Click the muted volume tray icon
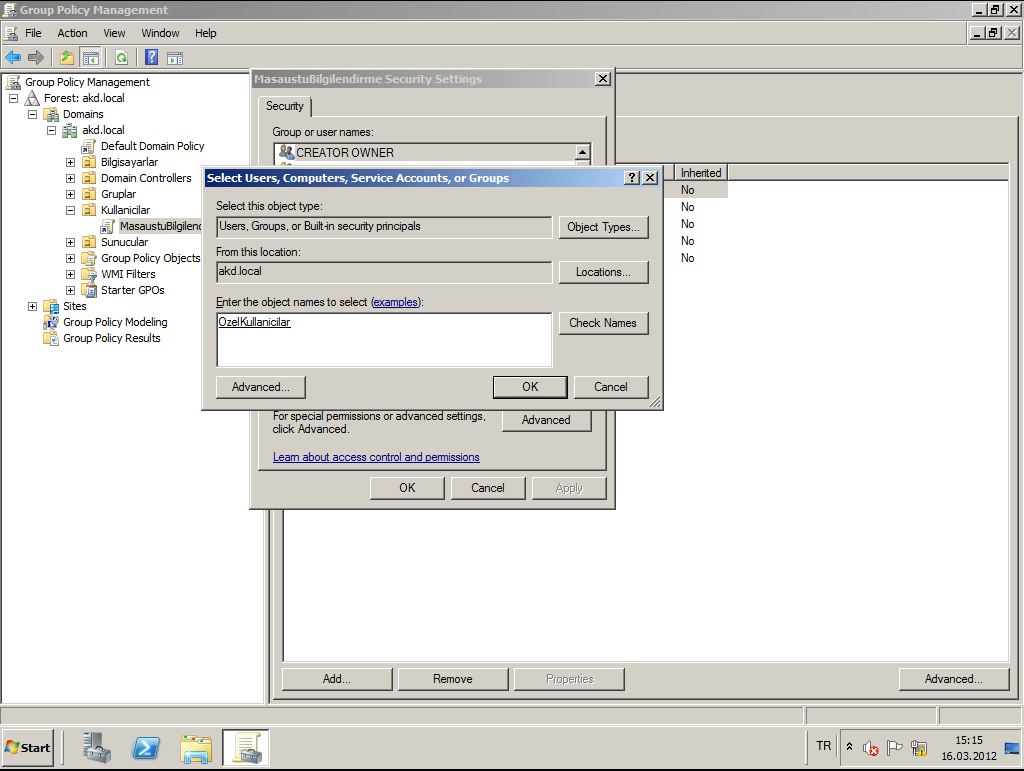This screenshot has width=1024, height=771. click(x=871, y=747)
